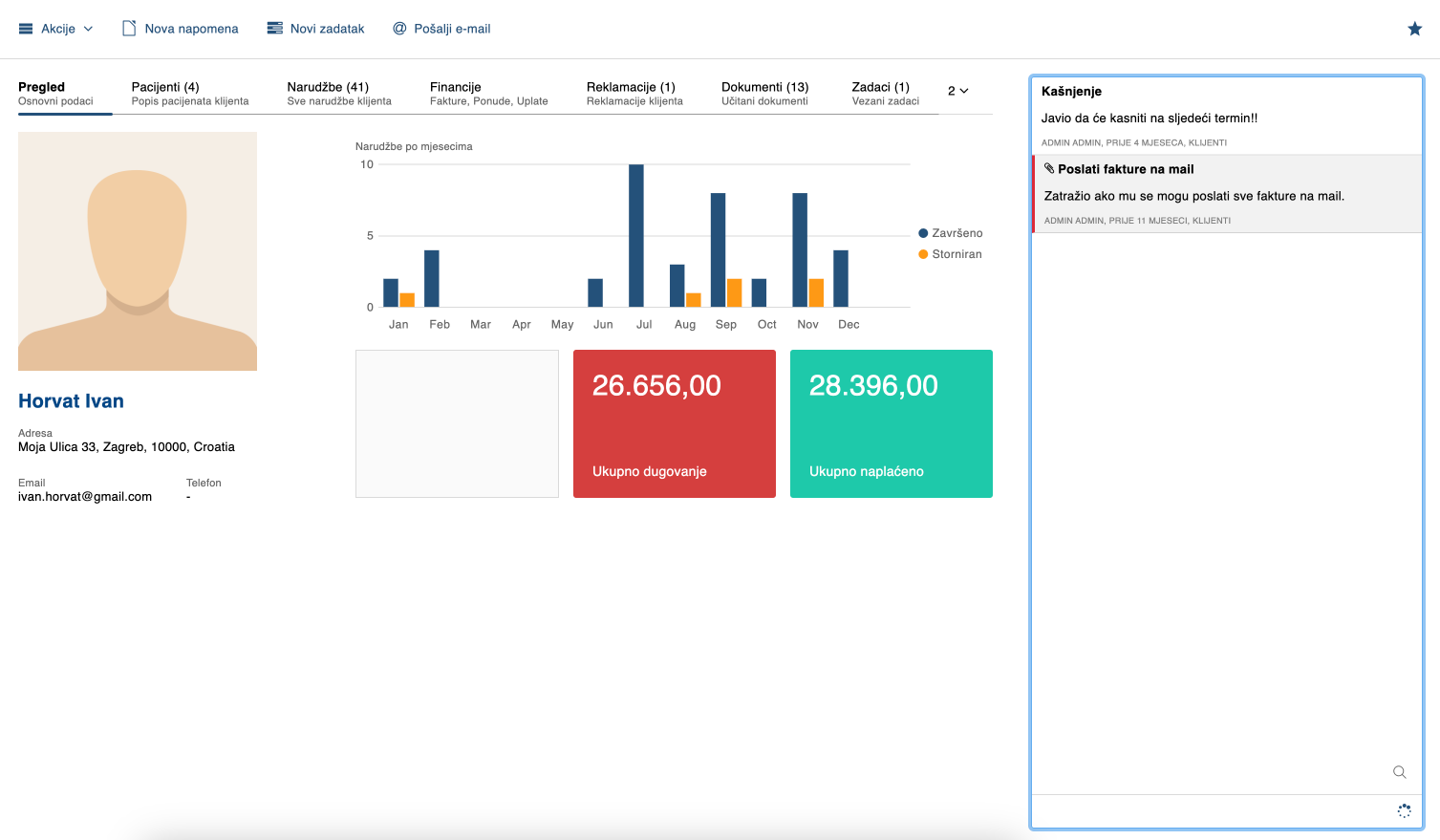Toggle the Storniran series in chart legend
The image size is (1440, 840).
coord(950,254)
